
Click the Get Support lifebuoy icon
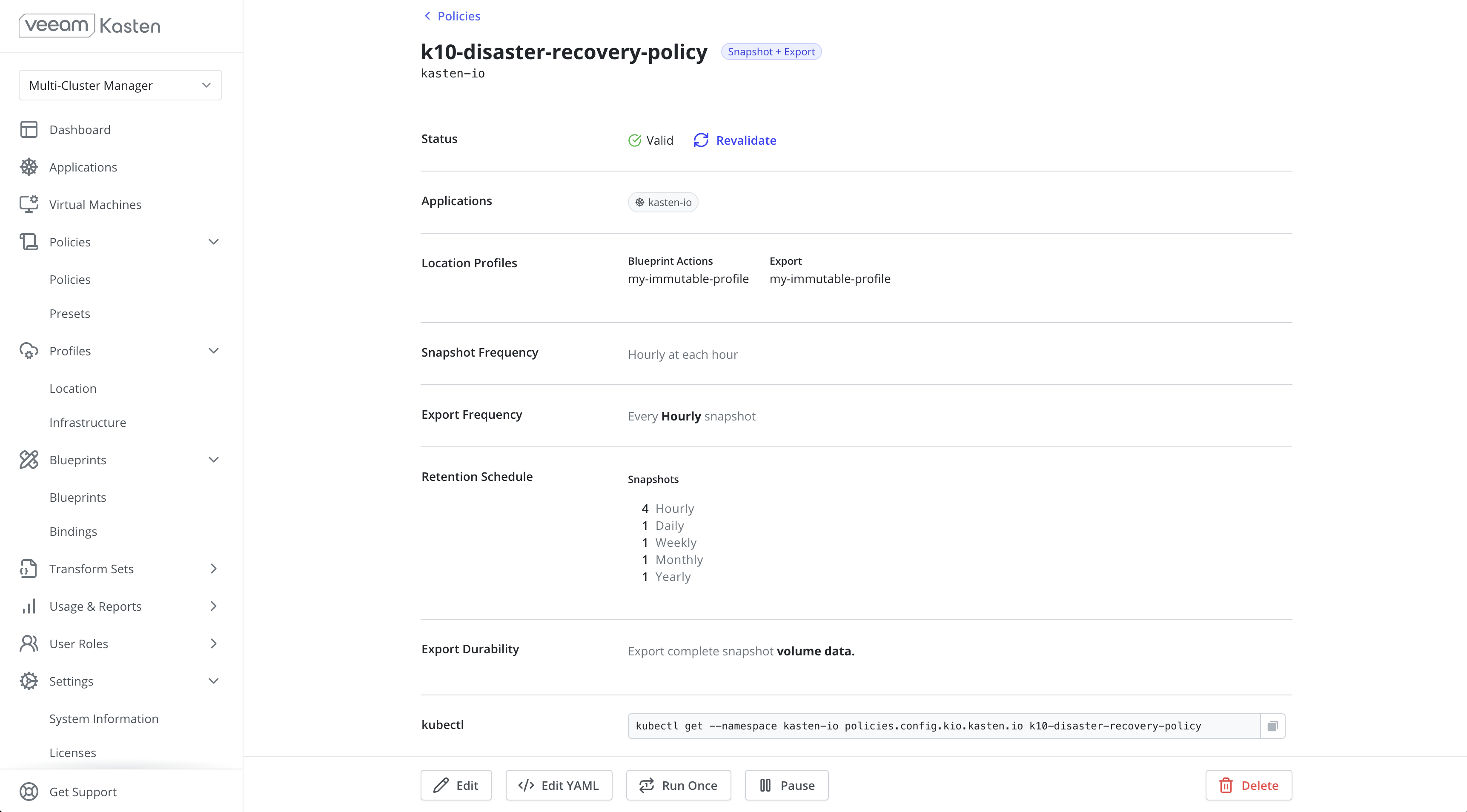tap(29, 792)
